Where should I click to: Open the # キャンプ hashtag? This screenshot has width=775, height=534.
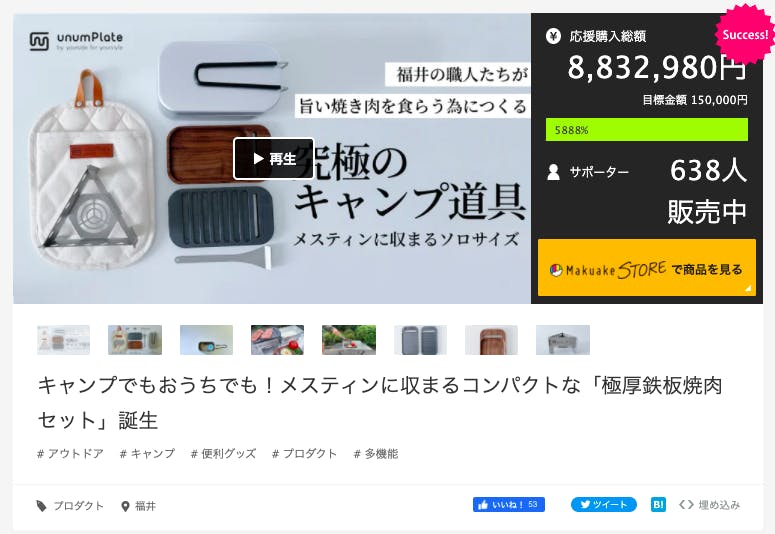(147, 453)
